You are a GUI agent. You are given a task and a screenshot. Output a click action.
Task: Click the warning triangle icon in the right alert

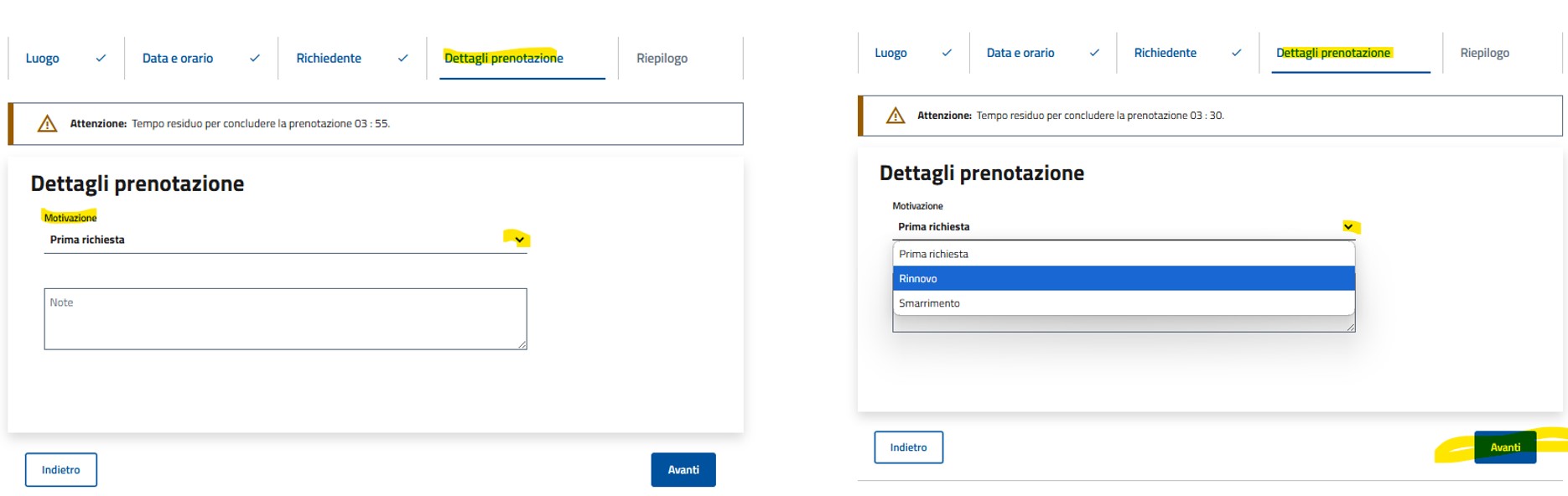pyautogui.click(x=896, y=116)
